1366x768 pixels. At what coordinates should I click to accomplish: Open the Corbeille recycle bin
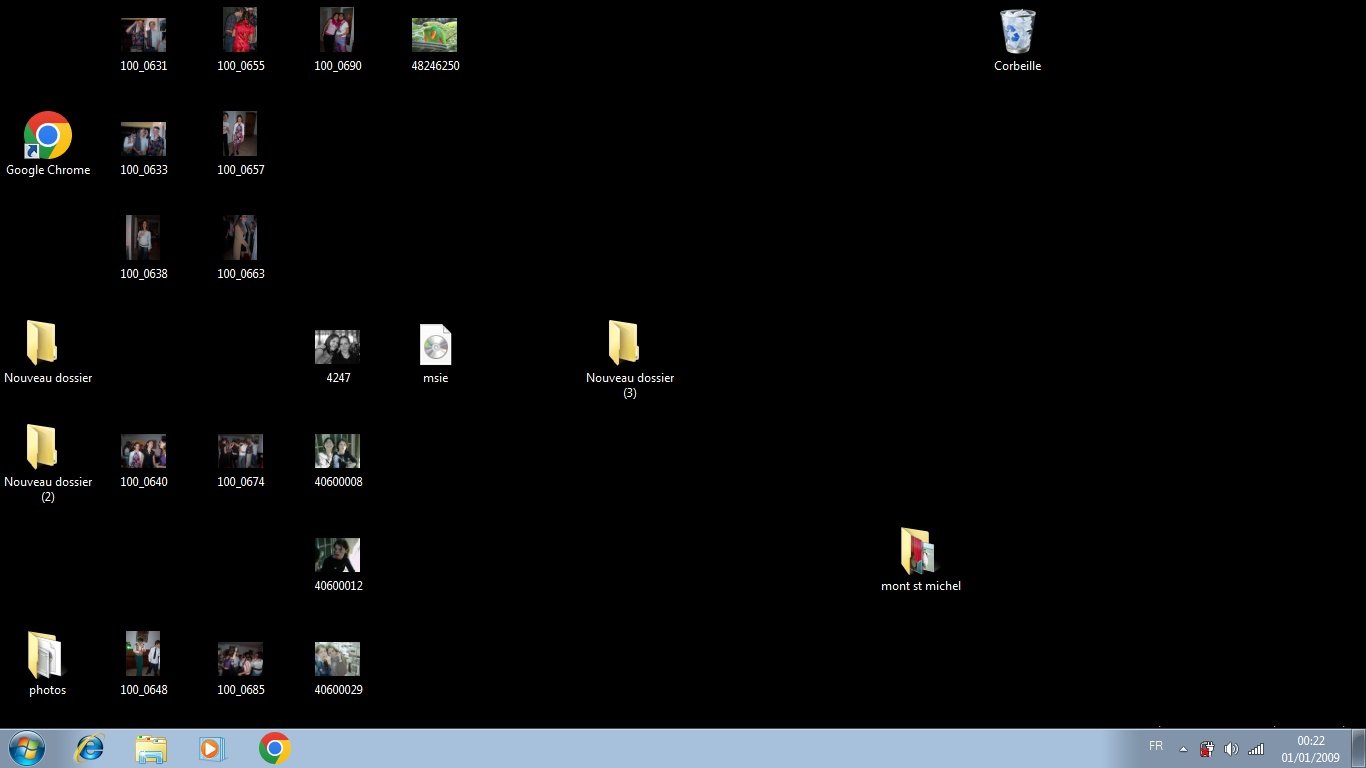point(1017,30)
